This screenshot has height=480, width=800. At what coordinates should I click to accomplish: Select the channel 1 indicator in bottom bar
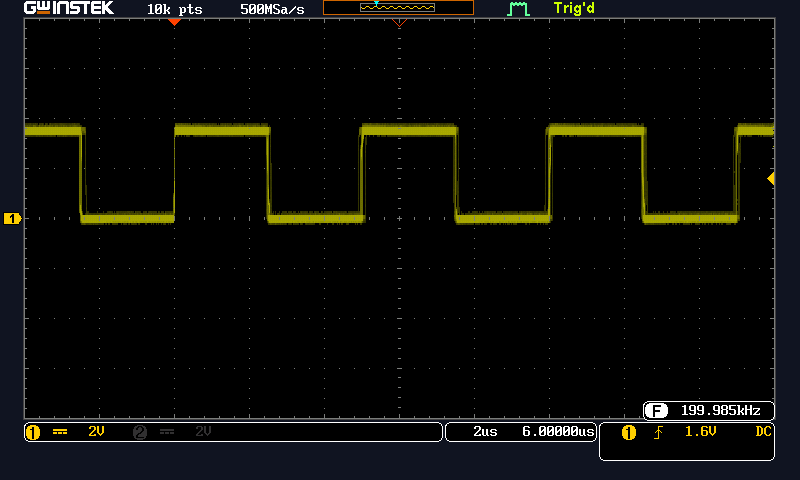[x=32, y=432]
